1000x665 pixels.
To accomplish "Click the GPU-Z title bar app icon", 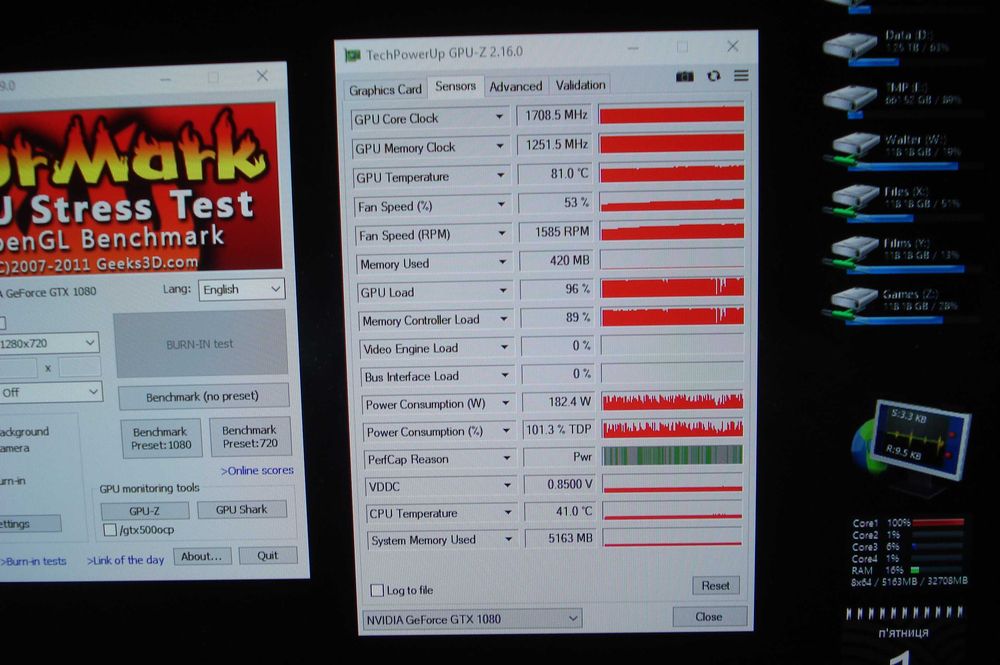I will (353, 55).
